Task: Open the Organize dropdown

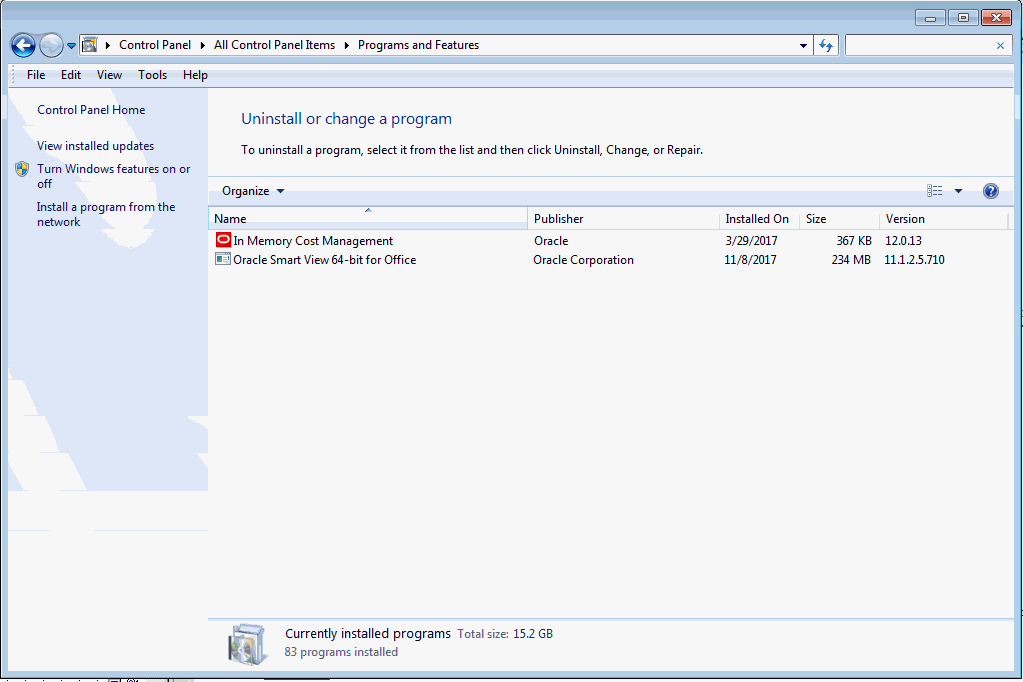Action: tap(252, 191)
